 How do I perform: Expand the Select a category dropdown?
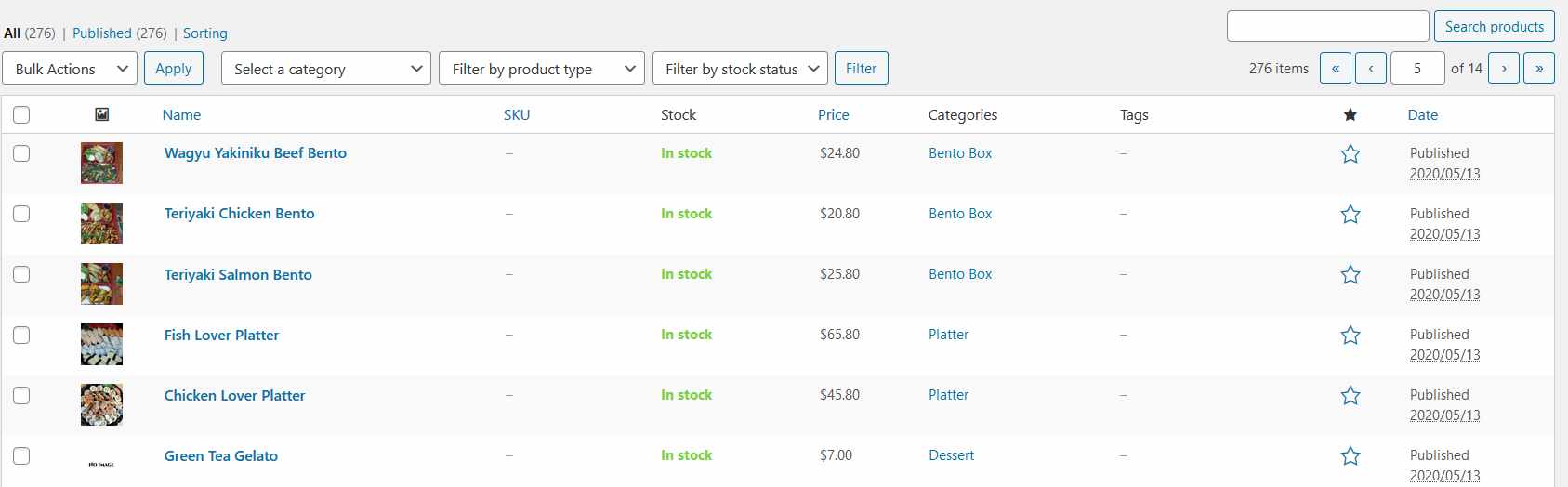325,69
